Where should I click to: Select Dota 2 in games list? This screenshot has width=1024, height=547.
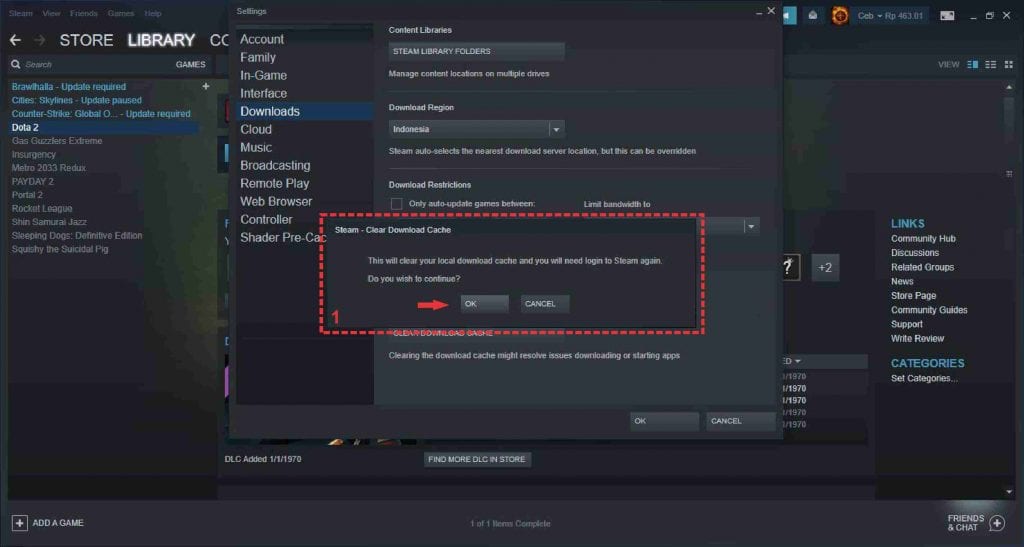point(104,127)
